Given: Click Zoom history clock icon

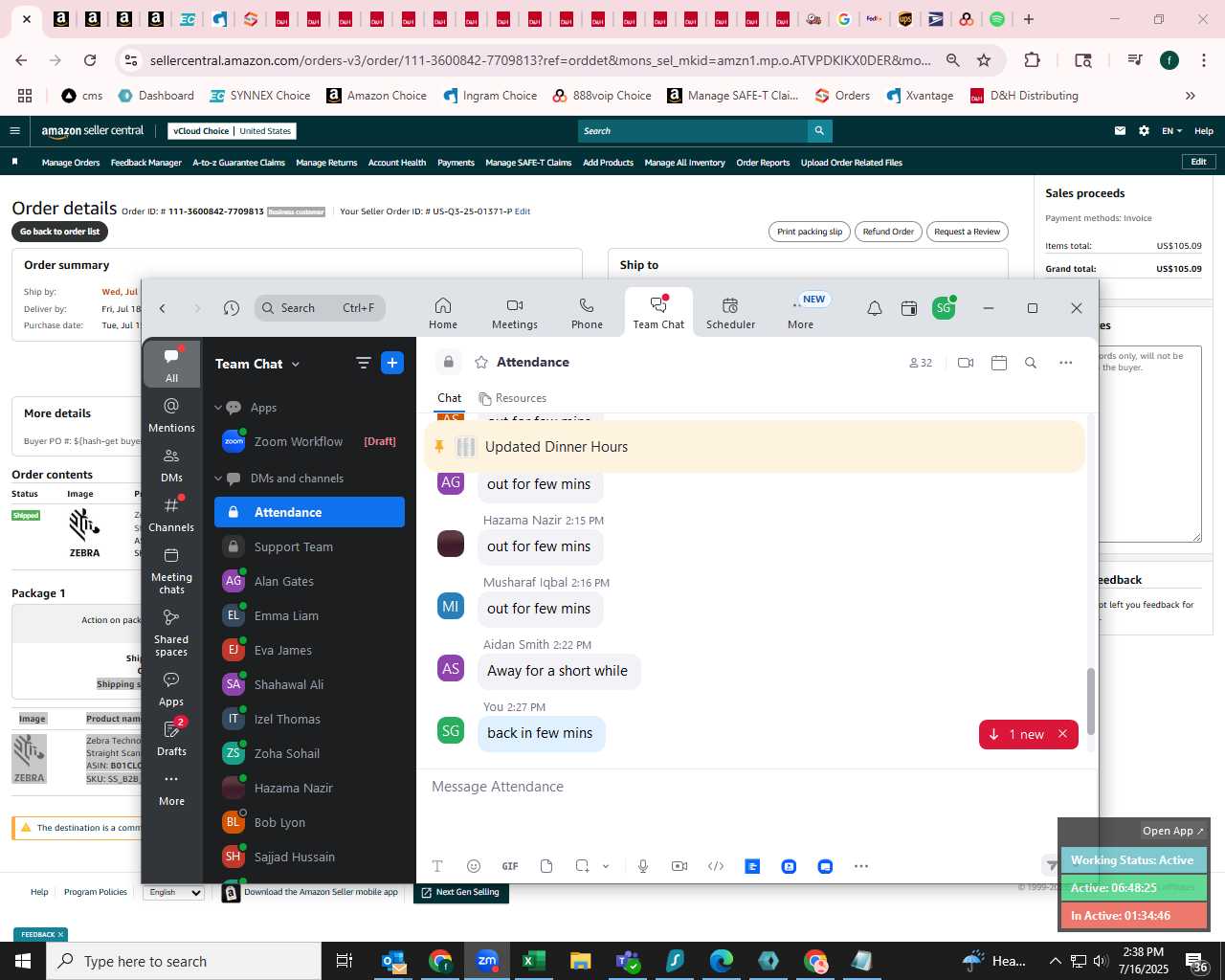Looking at the screenshot, I should pyautogui.click(x=232, y=308).
